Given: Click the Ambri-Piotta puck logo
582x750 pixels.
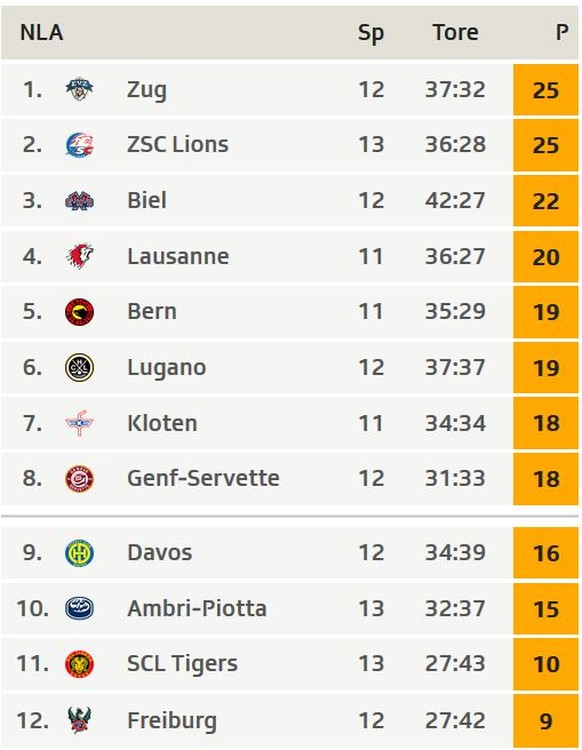Looking at the screenshot, I should (79, 608).
